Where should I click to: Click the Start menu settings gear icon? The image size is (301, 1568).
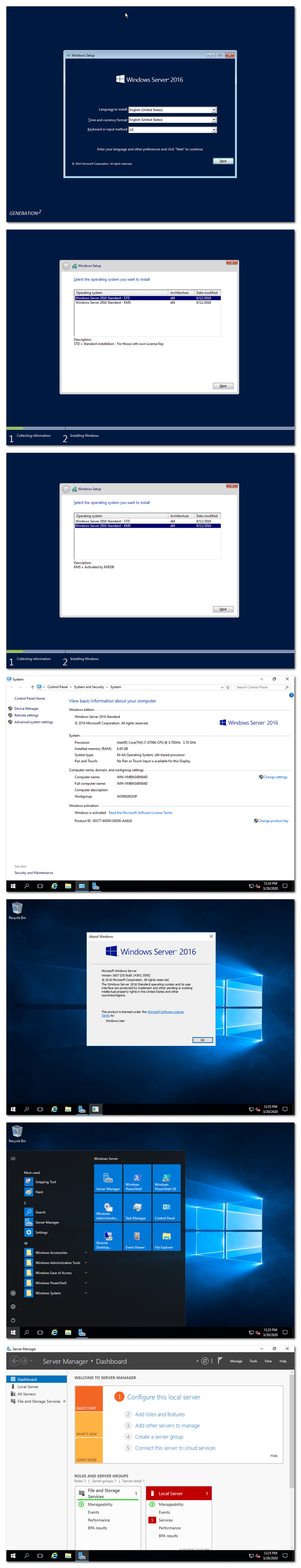coord(13,1306)
